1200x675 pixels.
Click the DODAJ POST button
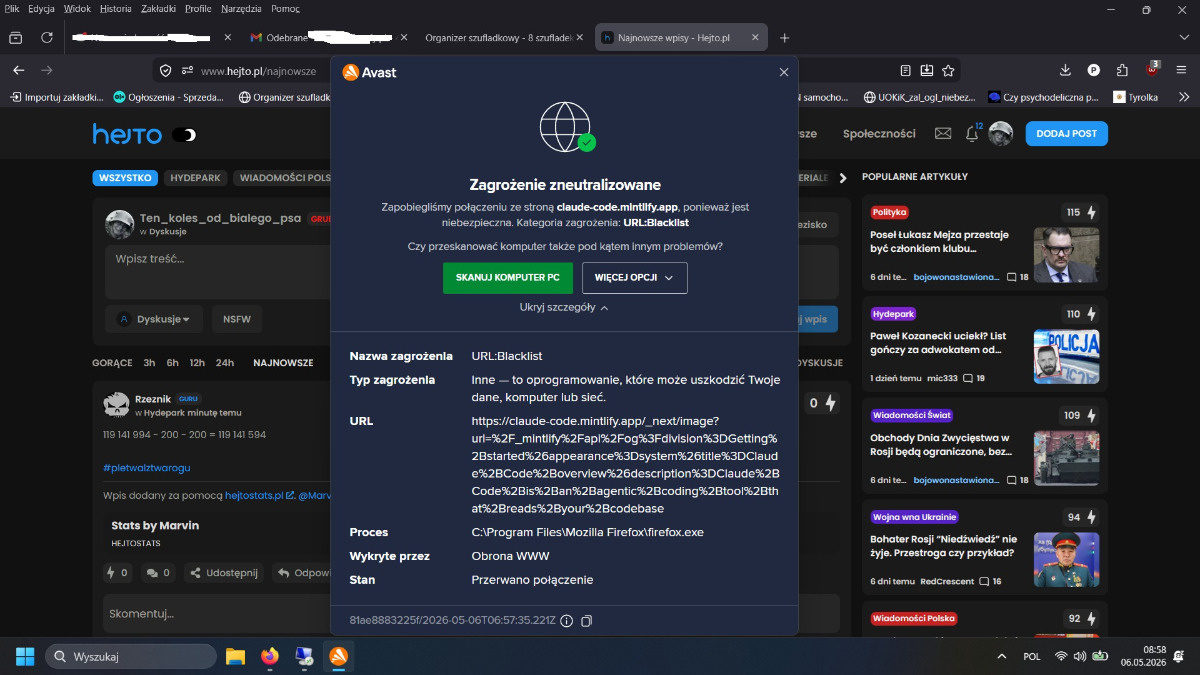coord(1067,134)
